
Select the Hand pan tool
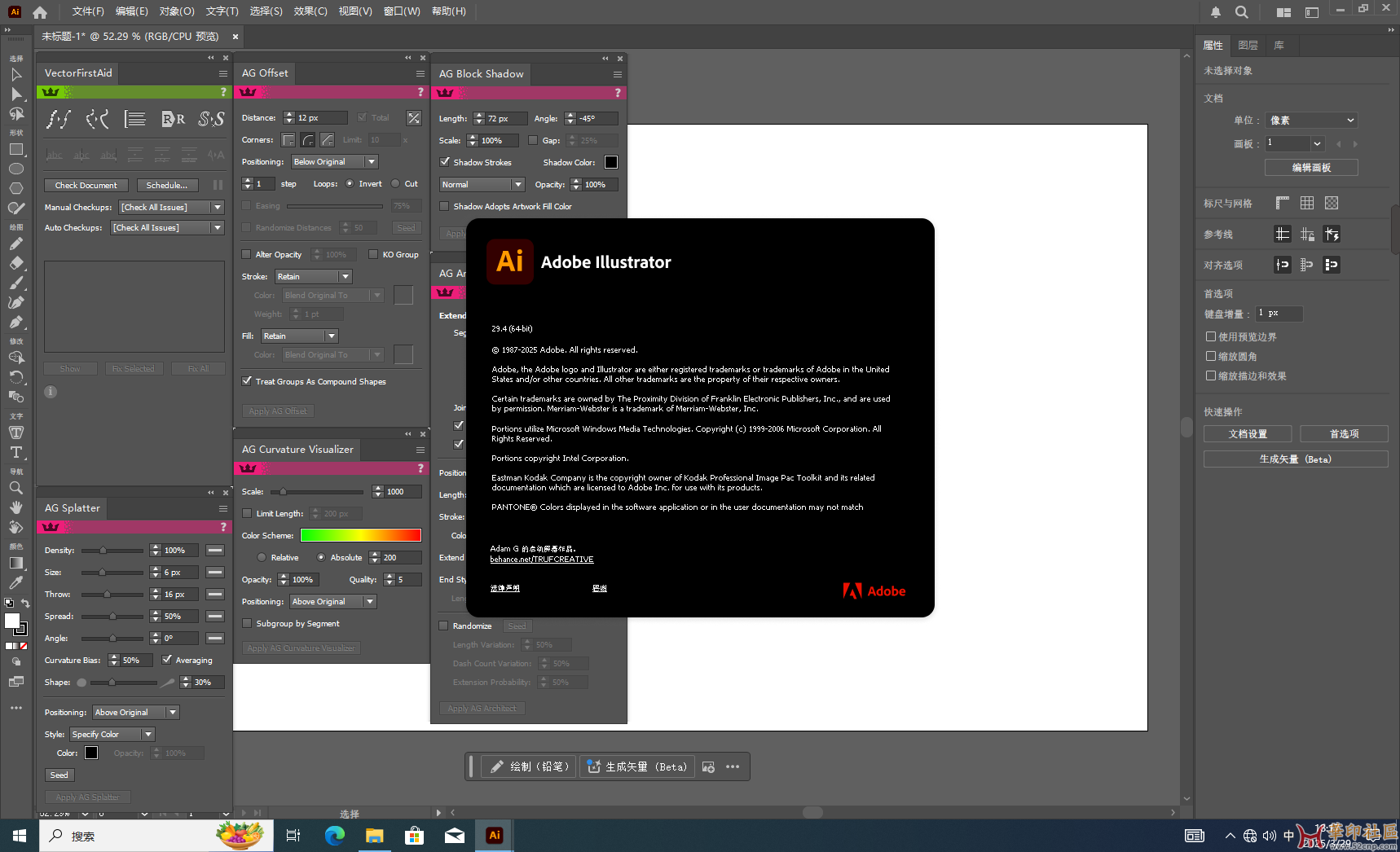click(x=15, y=507)
